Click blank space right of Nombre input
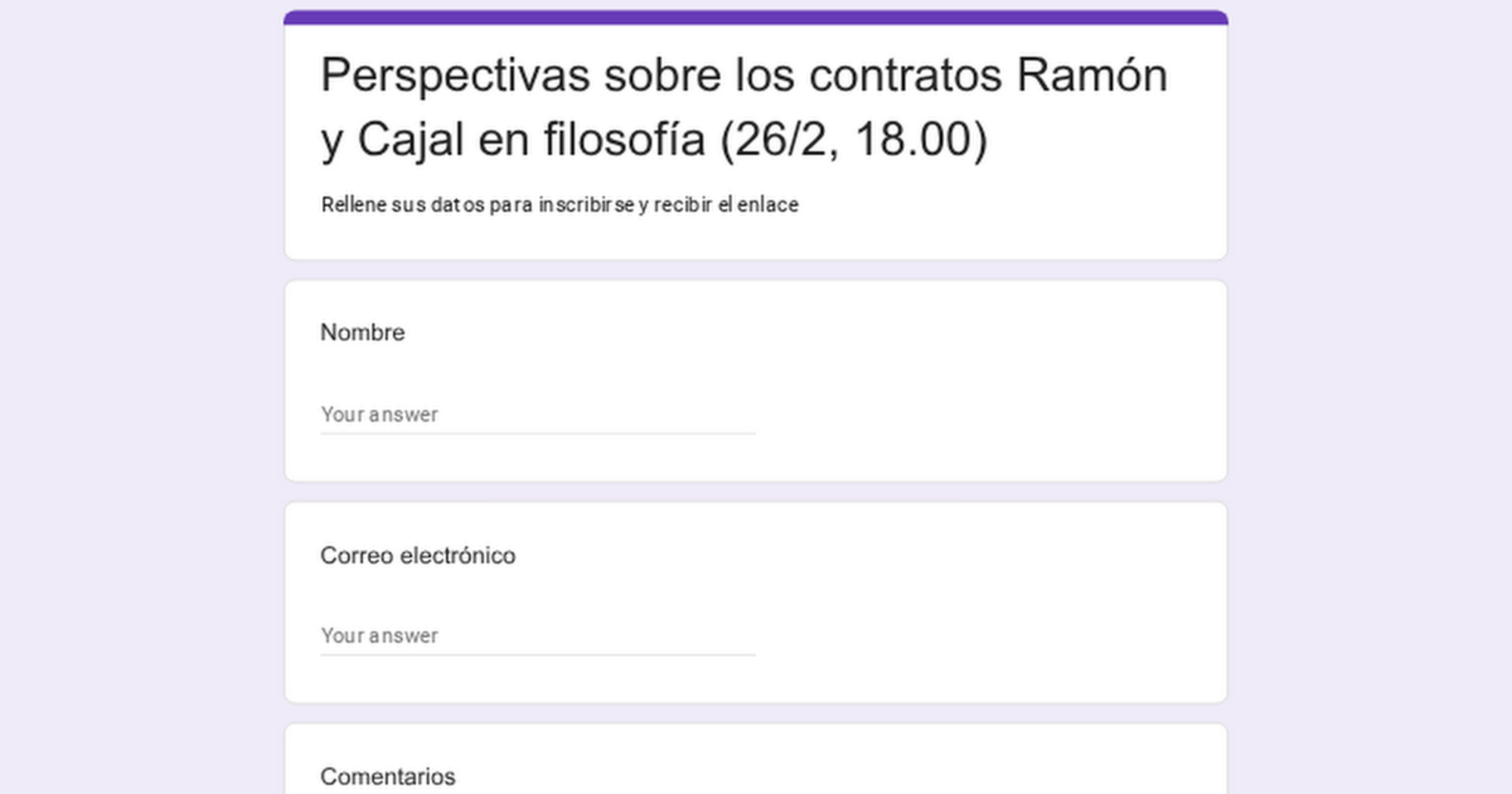Image resolution: width=1512 pixels, height=794 pixels. tap(983, 414)
